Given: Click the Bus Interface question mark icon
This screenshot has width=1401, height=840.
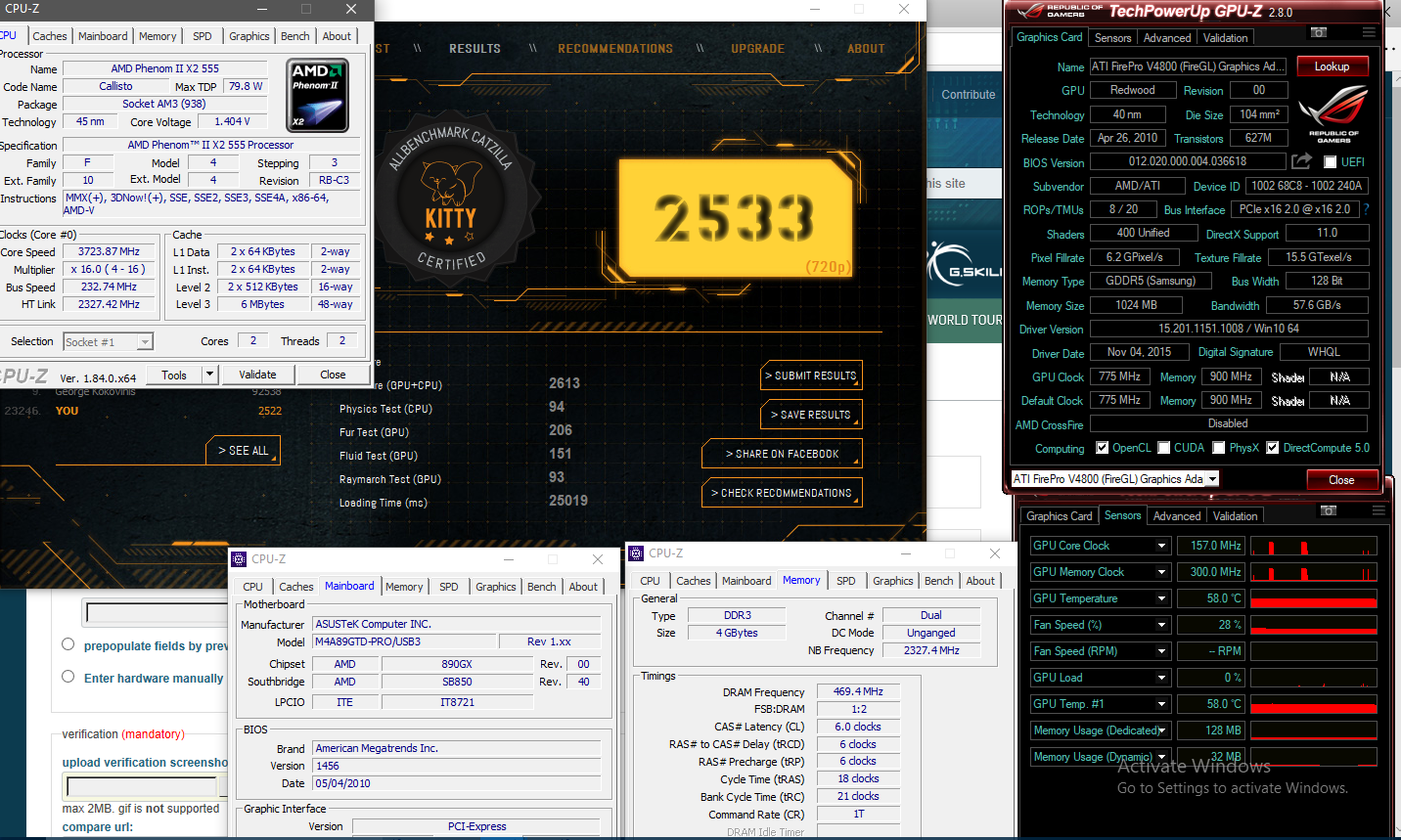Looking at the screenshot, I should [1366, 209].
